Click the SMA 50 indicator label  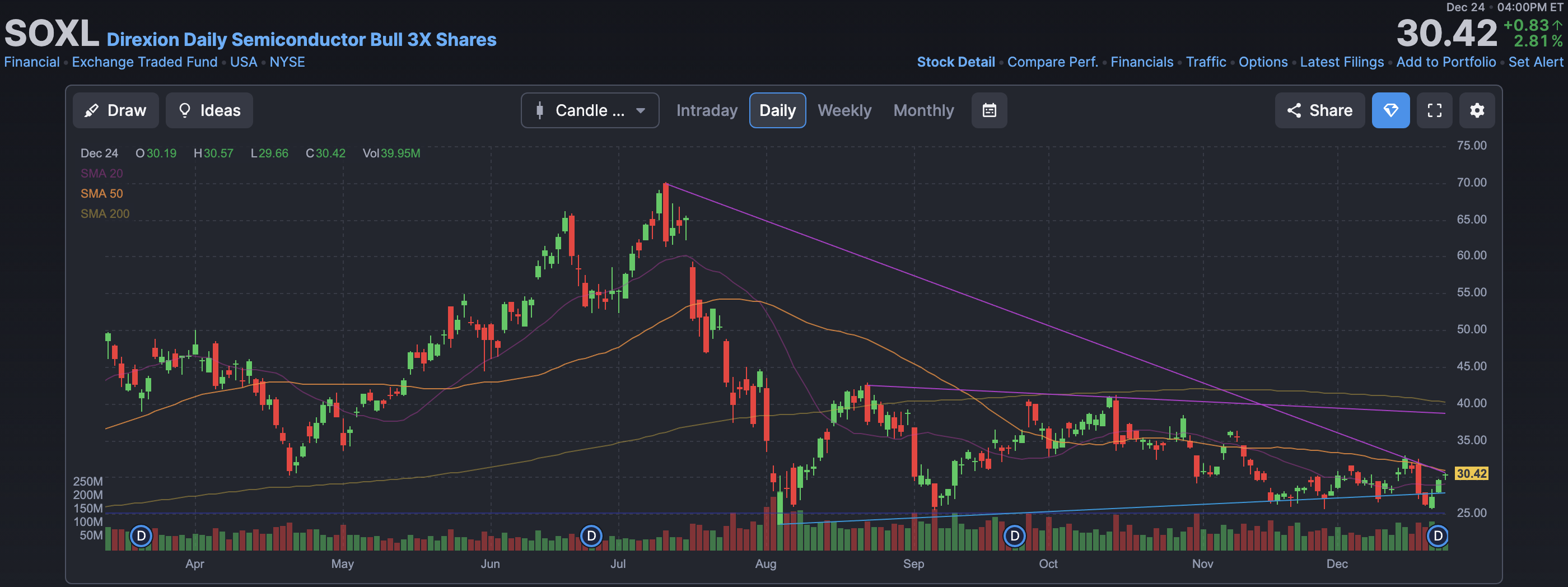[x=102, y=194]
